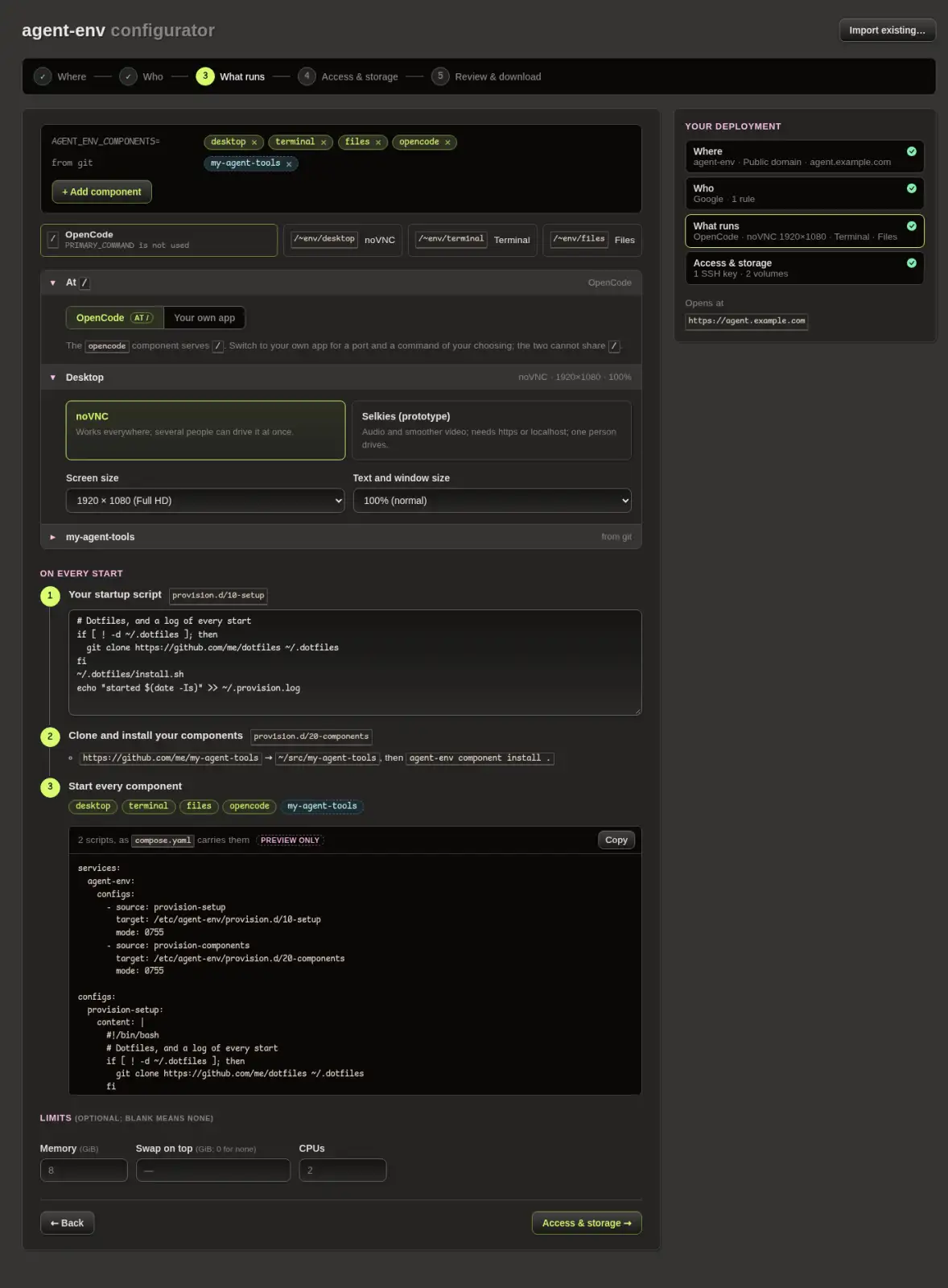Click the check icon on the What runs summary card
The height and width of the screenshot is (1288, 948).
tap(912, 226)
